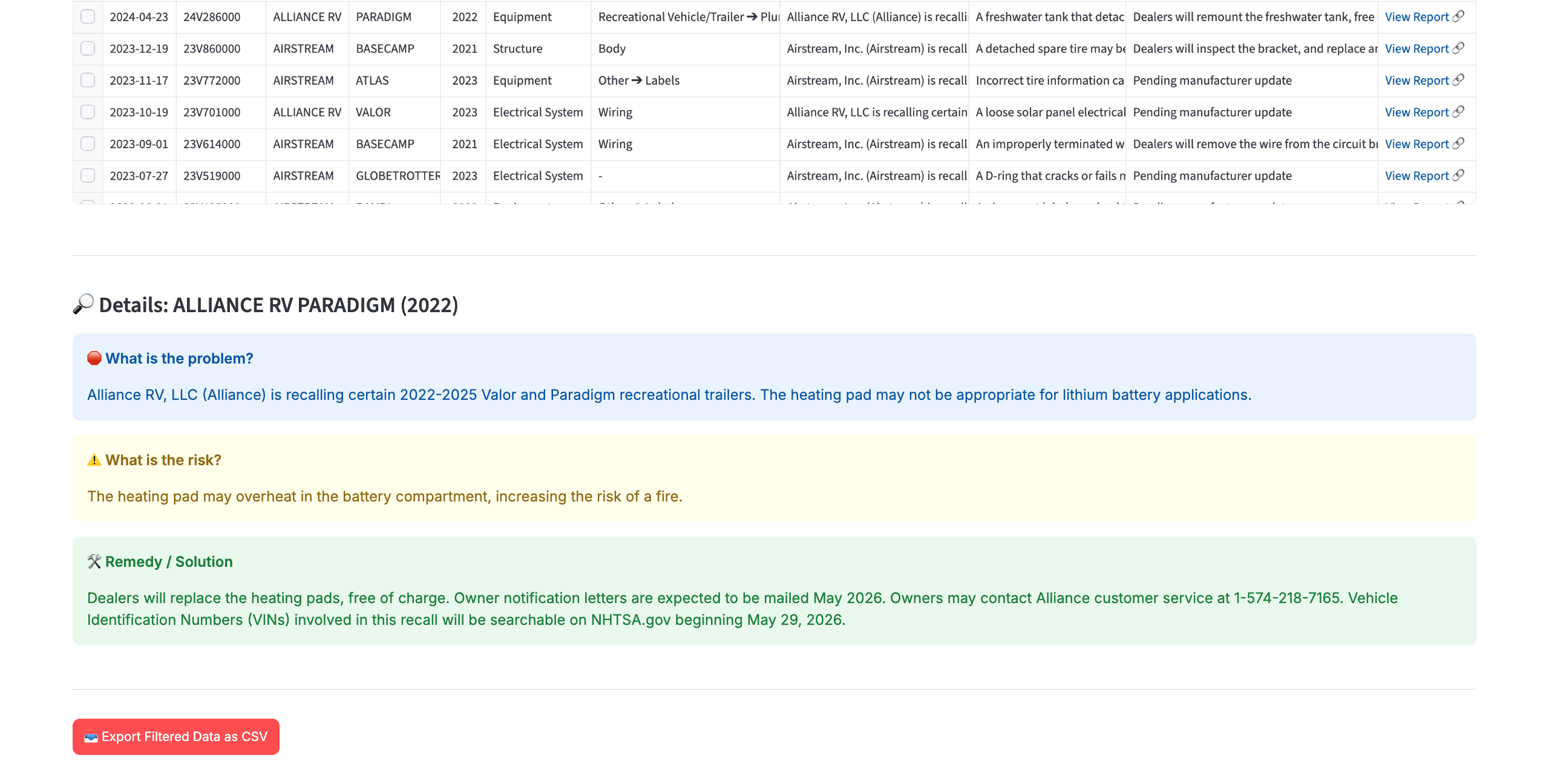The height and width of the screenshot is (784, 1549).
Task: Open View Report for 23V701000 Valor
Action: (1416, 112)
